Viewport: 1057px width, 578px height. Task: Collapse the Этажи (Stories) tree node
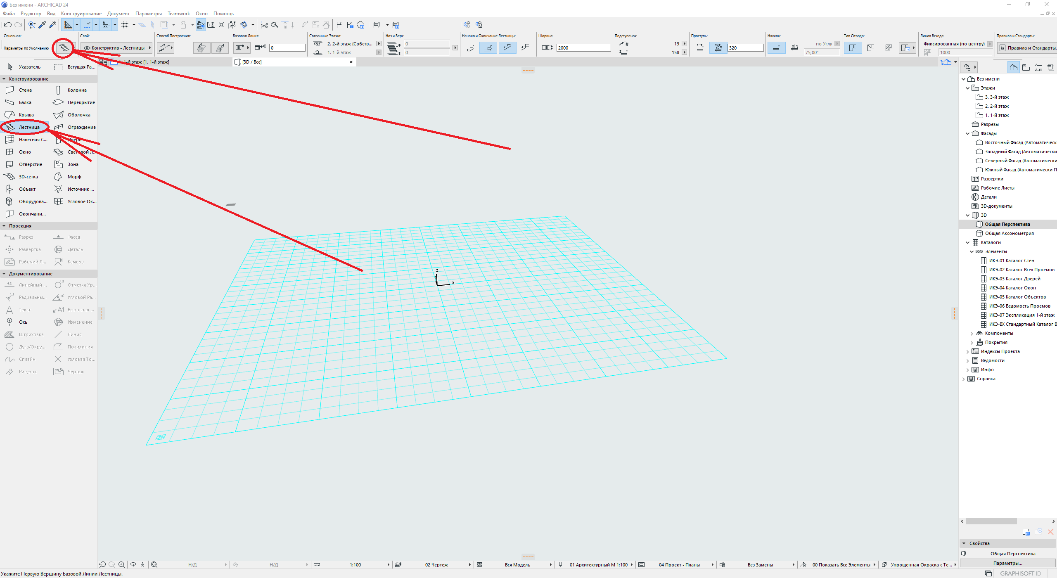967,88
